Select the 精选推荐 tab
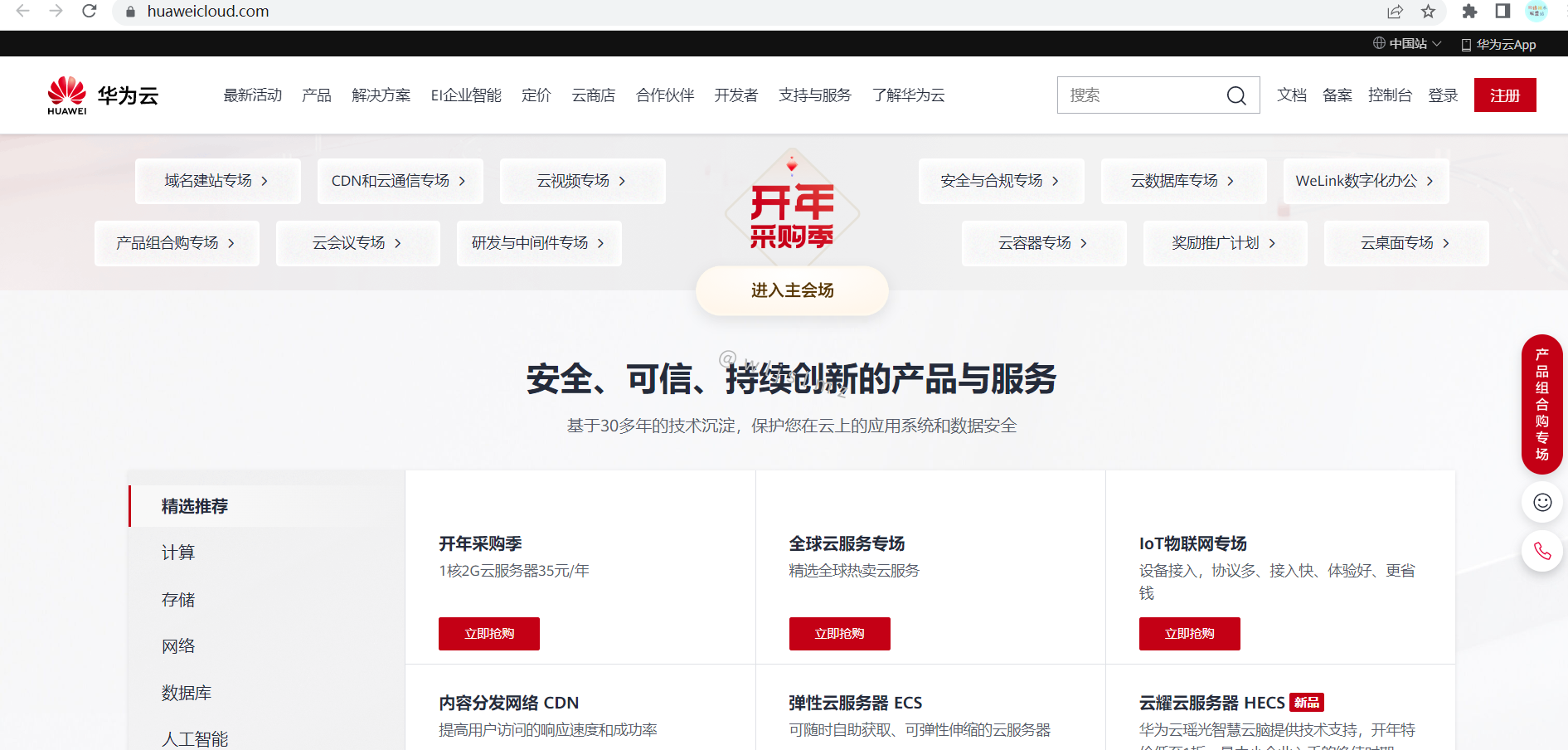The height and width of the screenshot is (750, 1568). 267,506
